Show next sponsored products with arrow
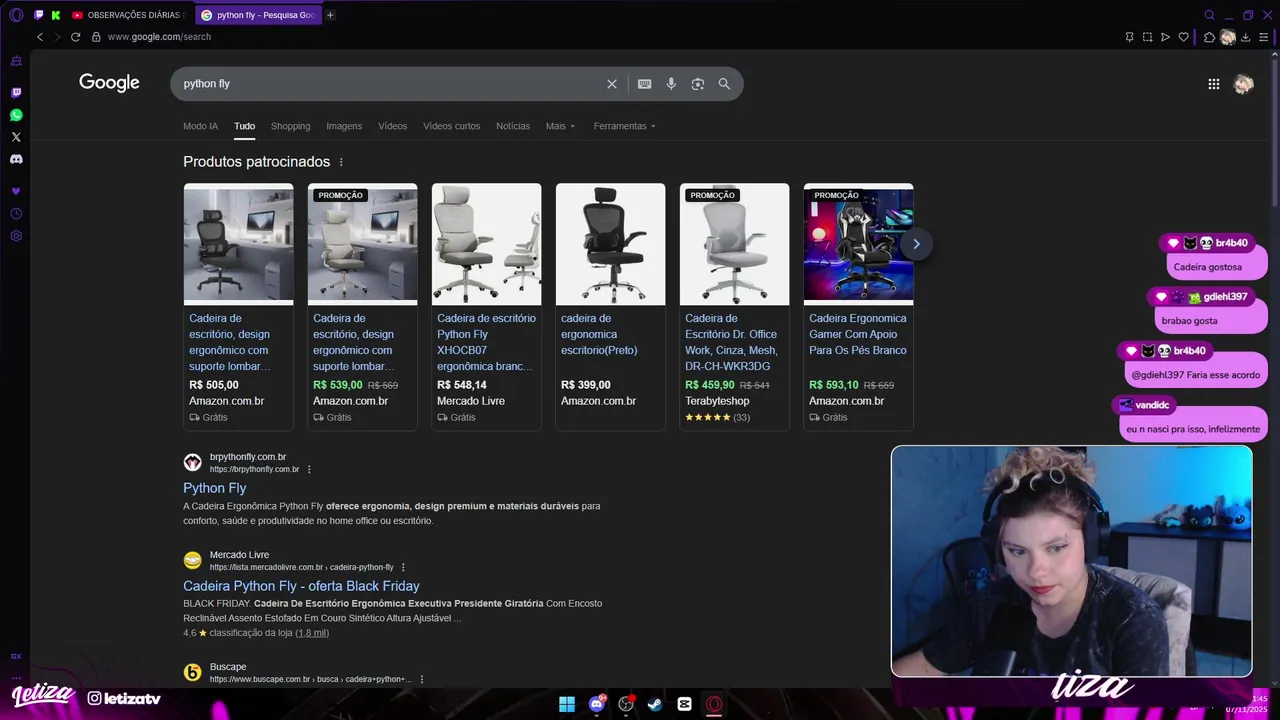Screen dimensions: 1280x720 click(x=916, y=244)
